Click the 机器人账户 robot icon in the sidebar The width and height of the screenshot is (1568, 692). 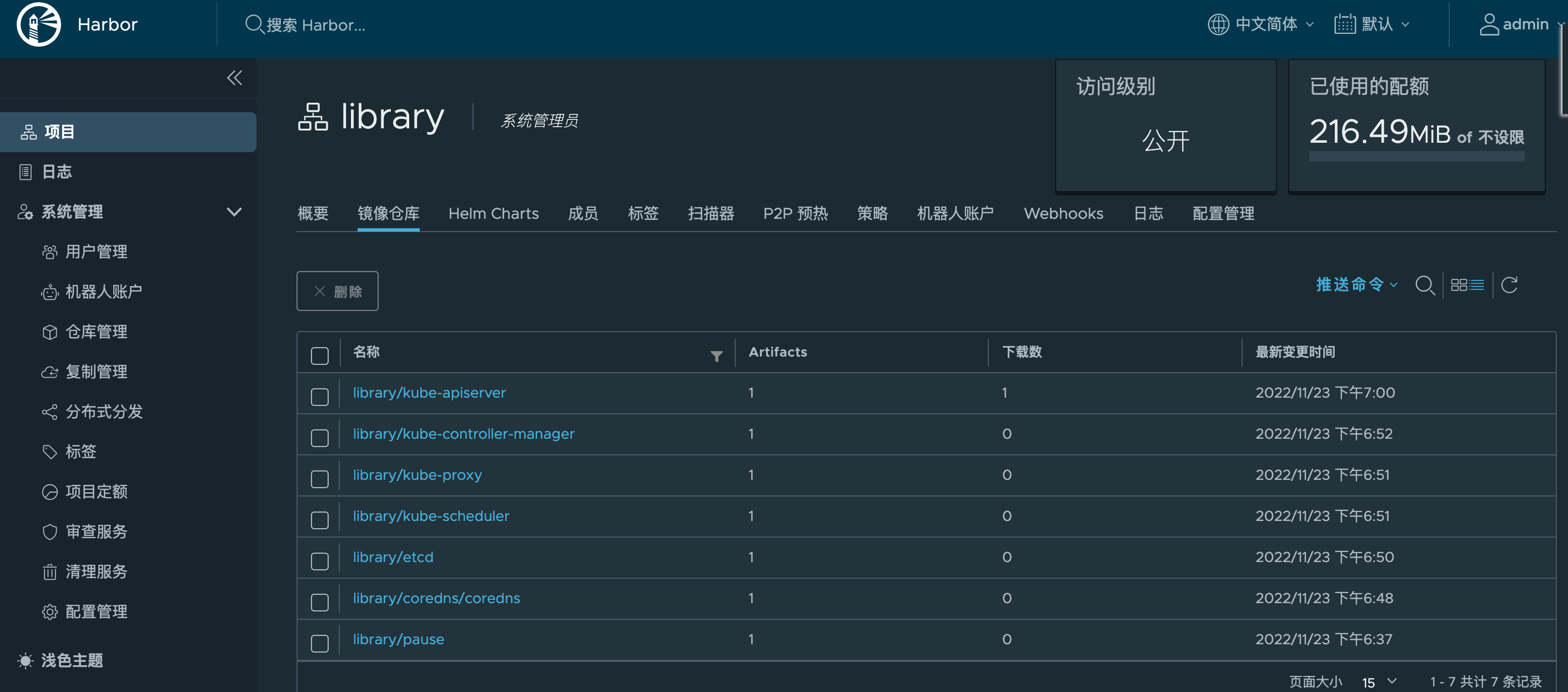(50, 292)
